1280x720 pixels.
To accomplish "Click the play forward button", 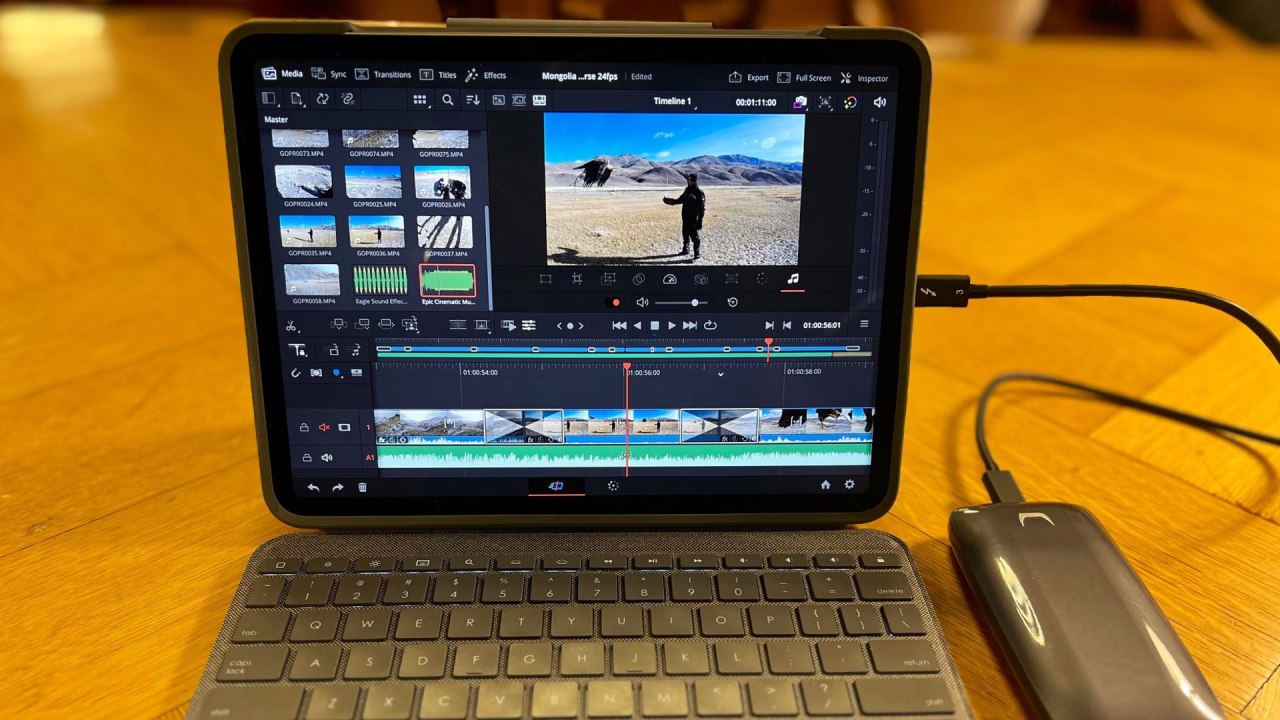I will click(x=672, y=325).
